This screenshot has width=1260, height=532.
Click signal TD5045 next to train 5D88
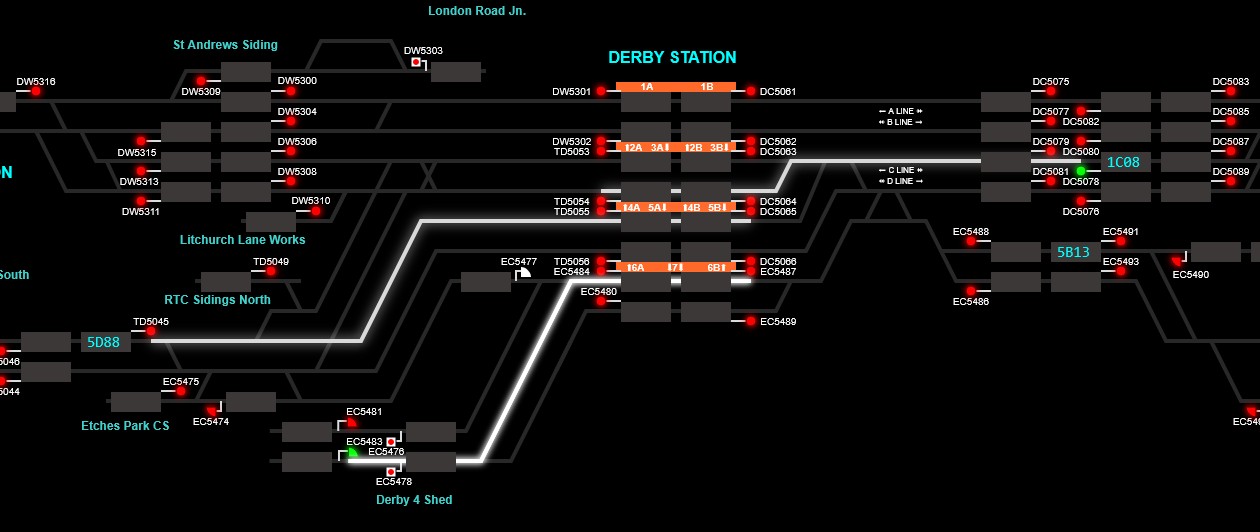pyautogui.click(x=151, y=331)
